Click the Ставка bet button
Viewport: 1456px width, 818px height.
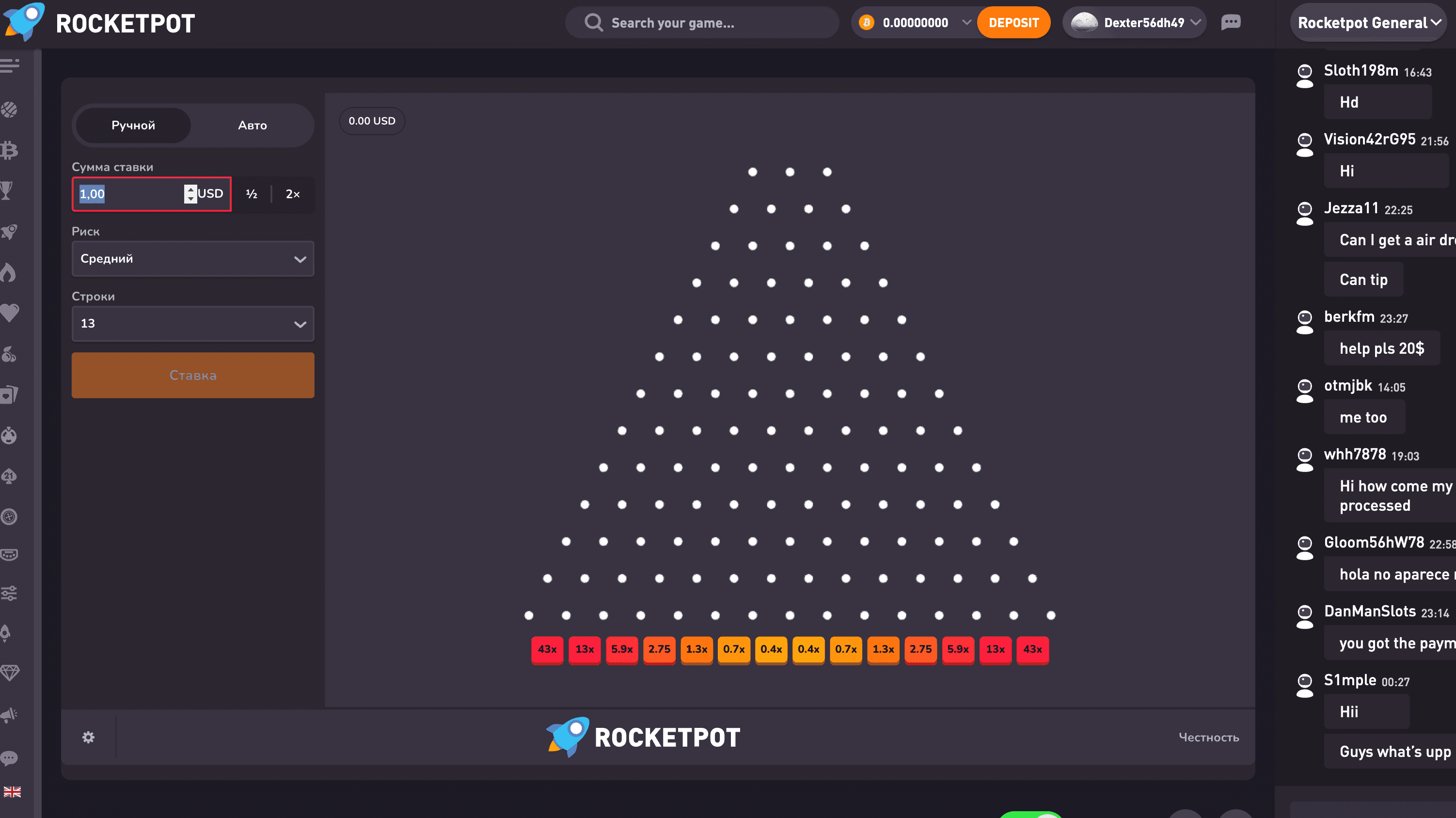(x=192, y=375)
